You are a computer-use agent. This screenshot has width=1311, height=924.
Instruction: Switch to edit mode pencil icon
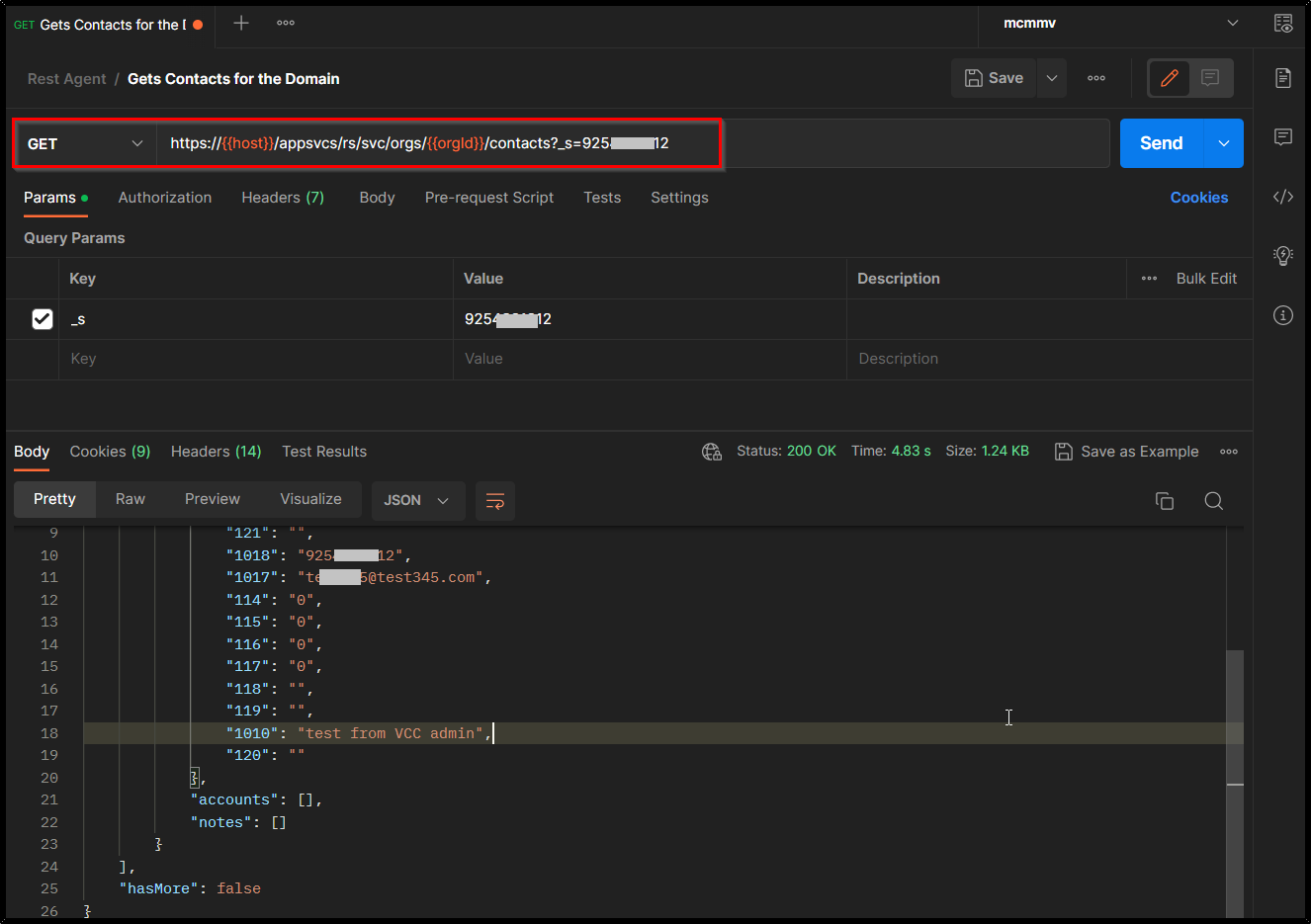point(1170,78)
